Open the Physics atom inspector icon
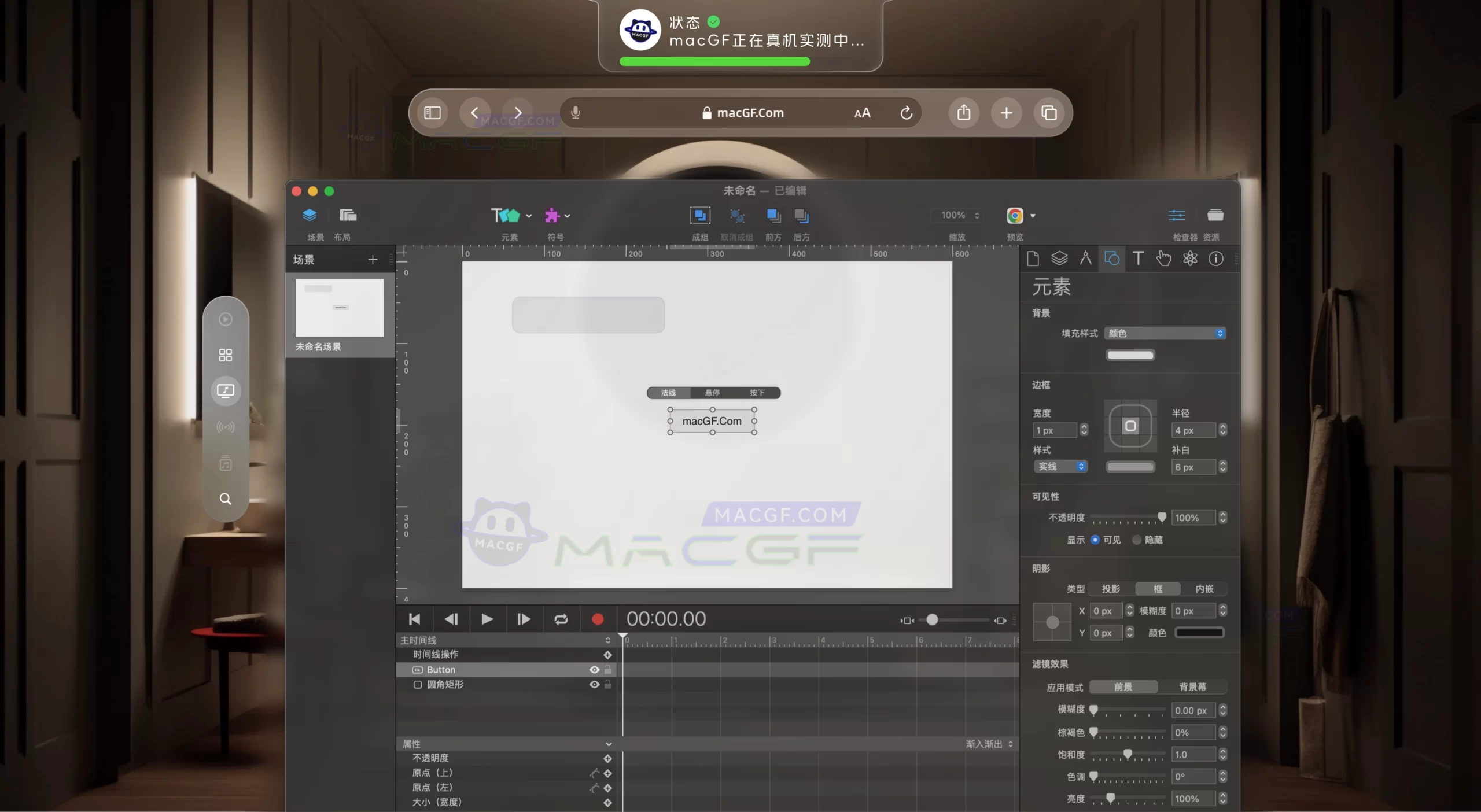Viewport: 1481px width, 812px height. (1189, 259)
